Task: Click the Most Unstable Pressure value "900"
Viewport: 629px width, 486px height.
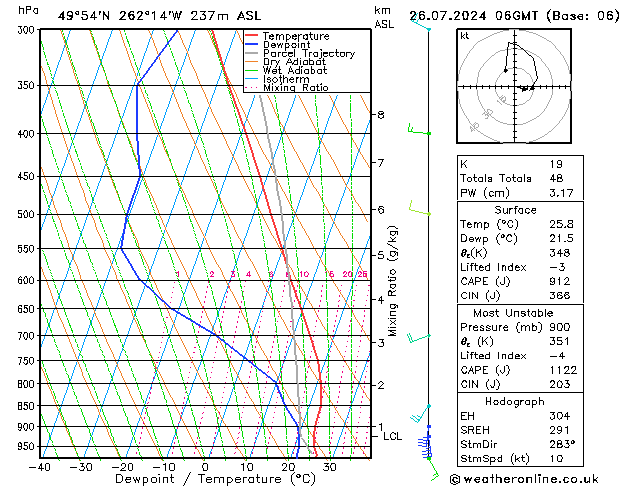Action: [560, 327]
